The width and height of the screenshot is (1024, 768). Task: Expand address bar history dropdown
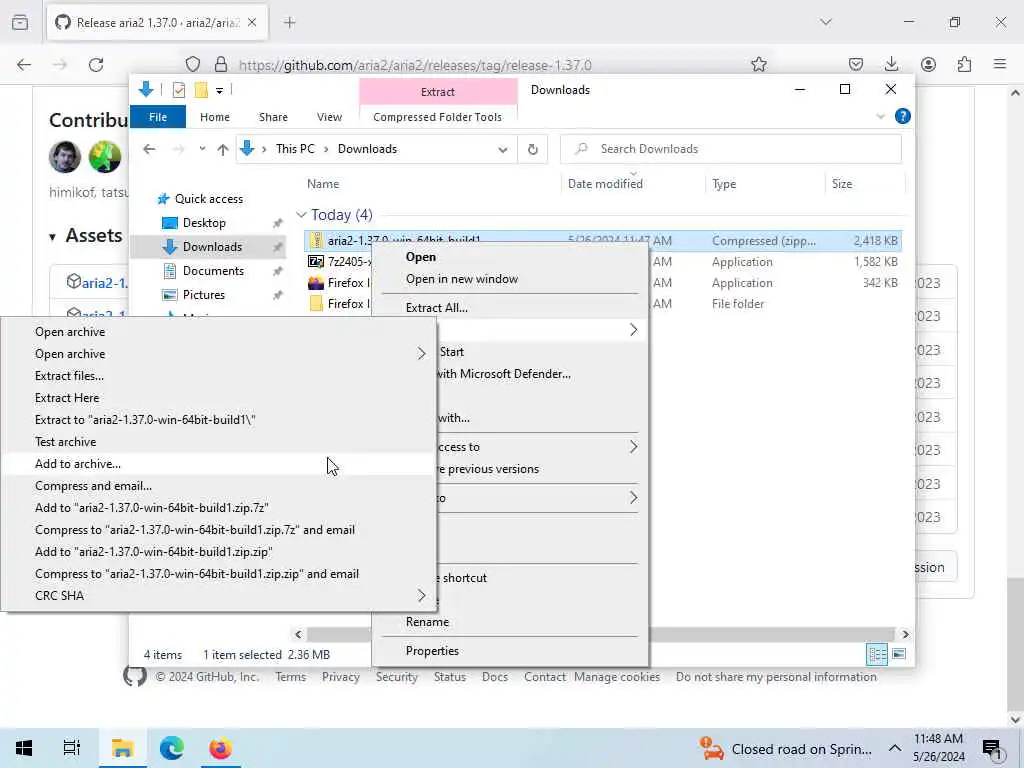tap(502, 150)
